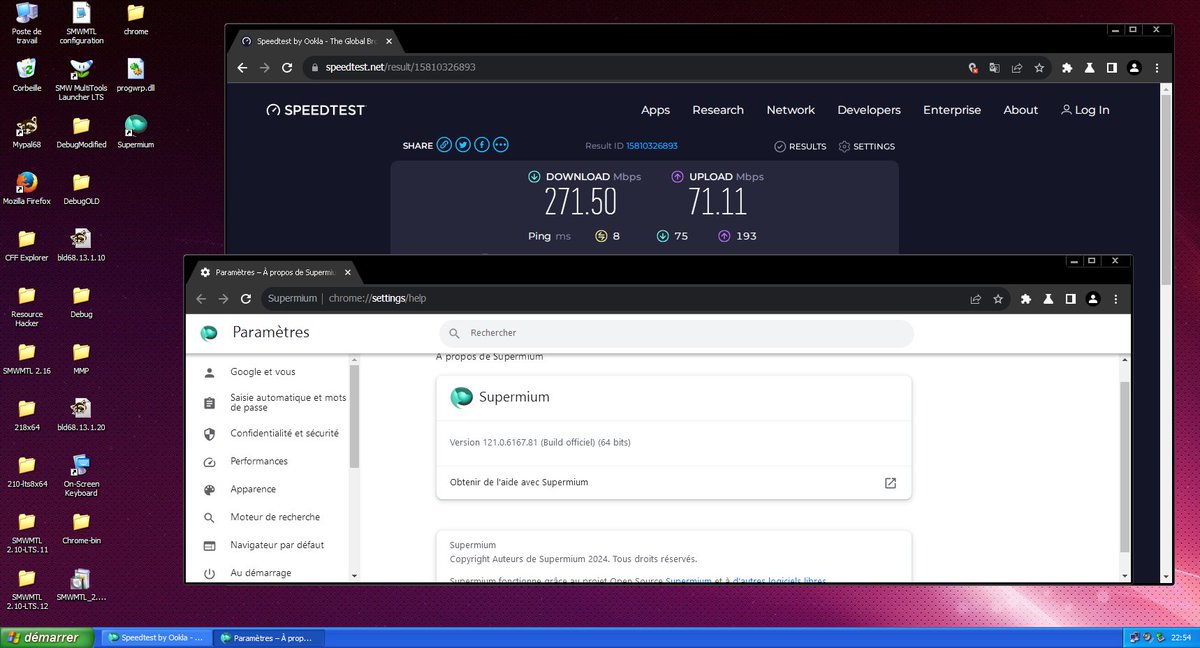1200x648 pixels.
Task: Open profile avatar in Settings window
Action: click(1093, 298)
